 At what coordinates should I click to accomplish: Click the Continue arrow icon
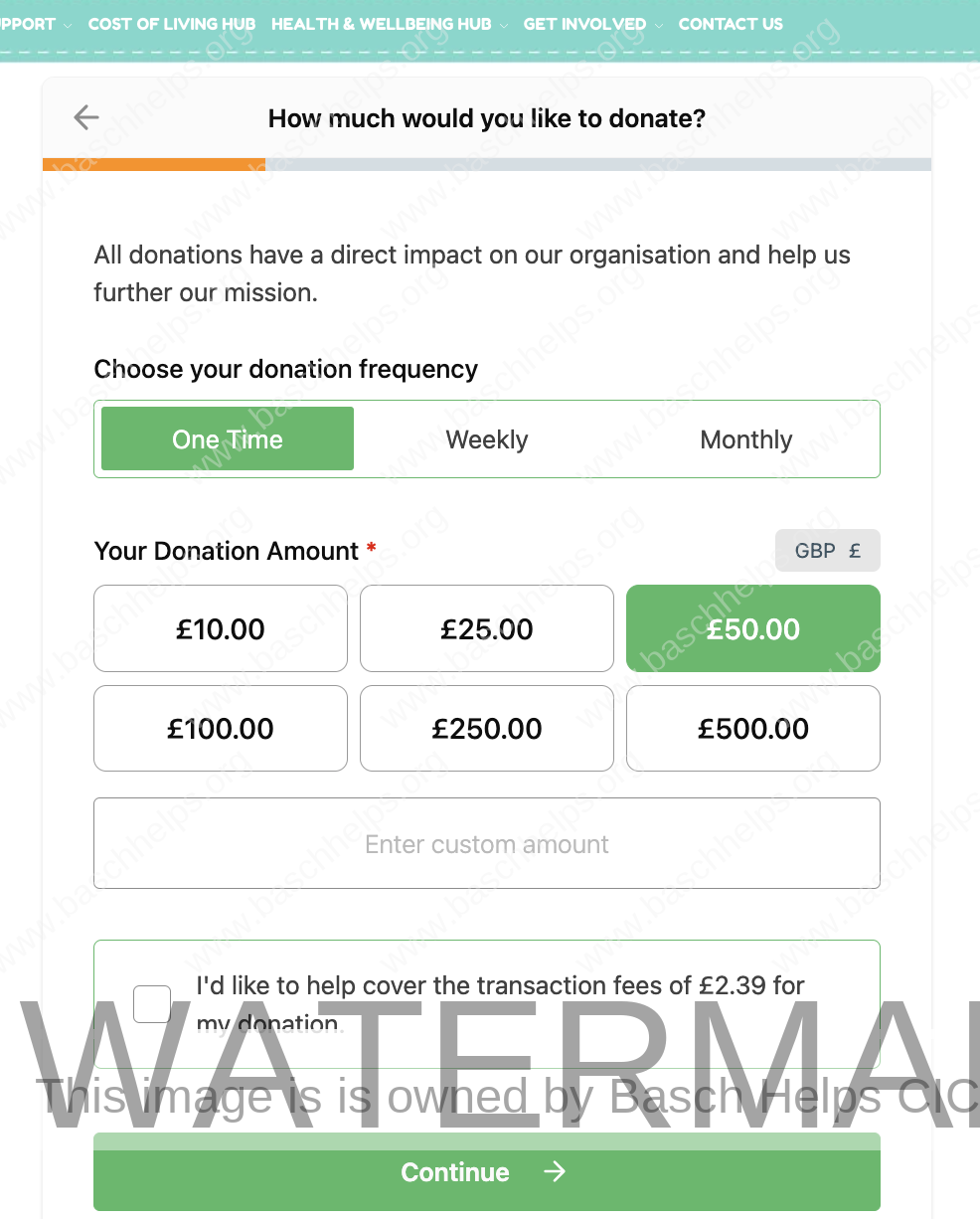pos(555,1172)
